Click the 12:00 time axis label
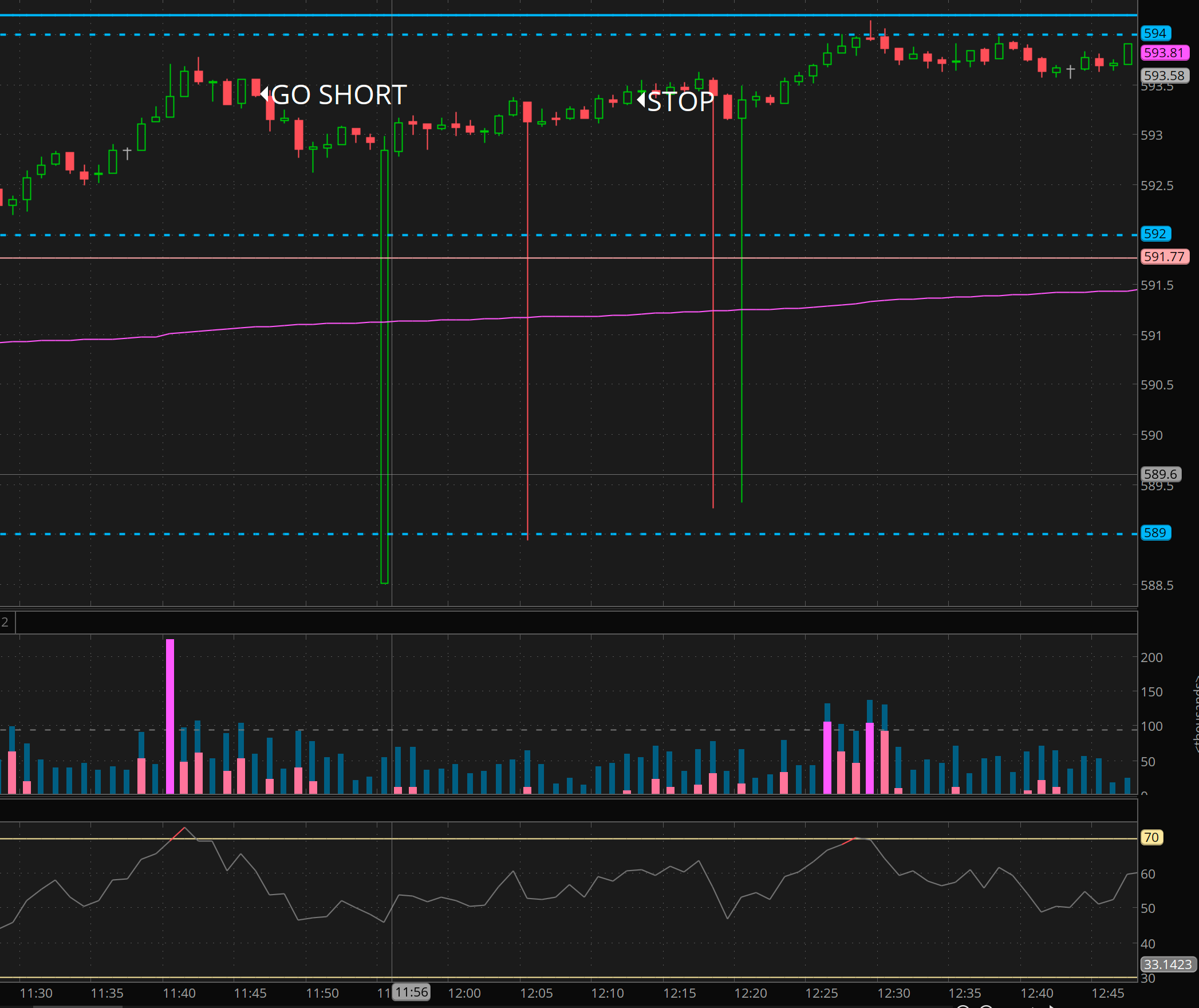This screenshot has height=1008, width=1199. [464, 993]
